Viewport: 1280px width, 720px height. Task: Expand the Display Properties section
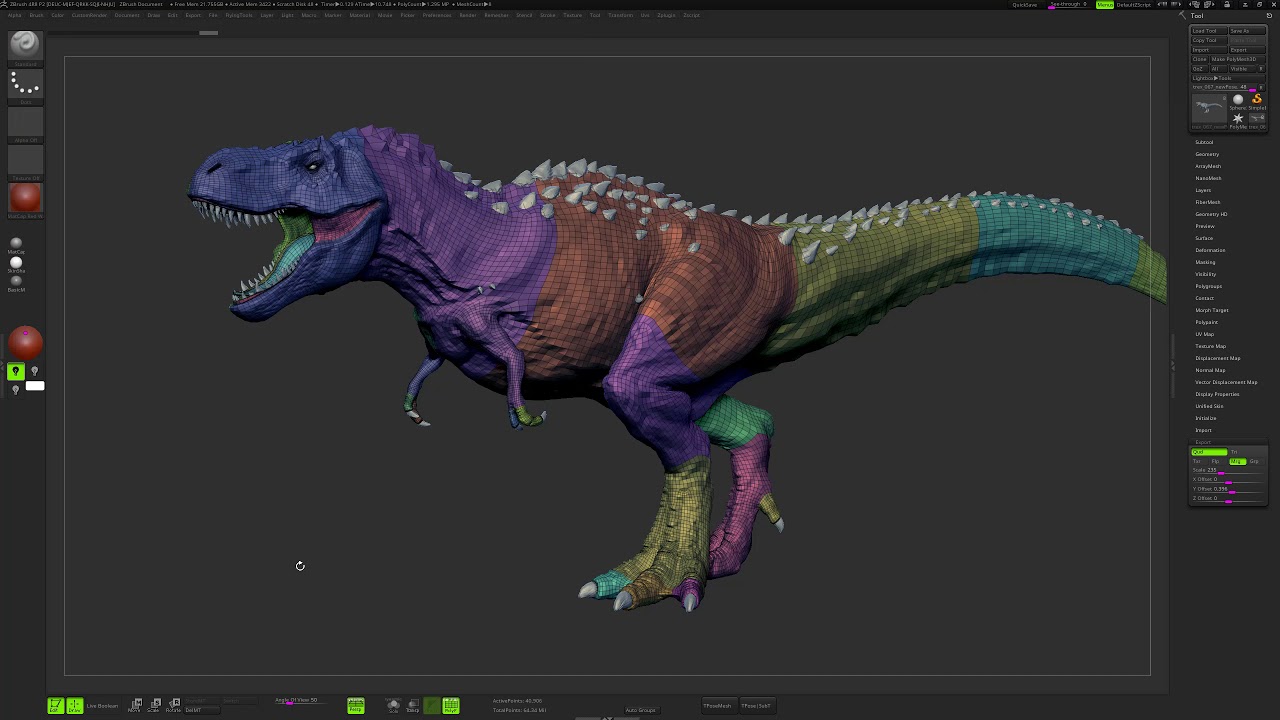point(1217,394)
